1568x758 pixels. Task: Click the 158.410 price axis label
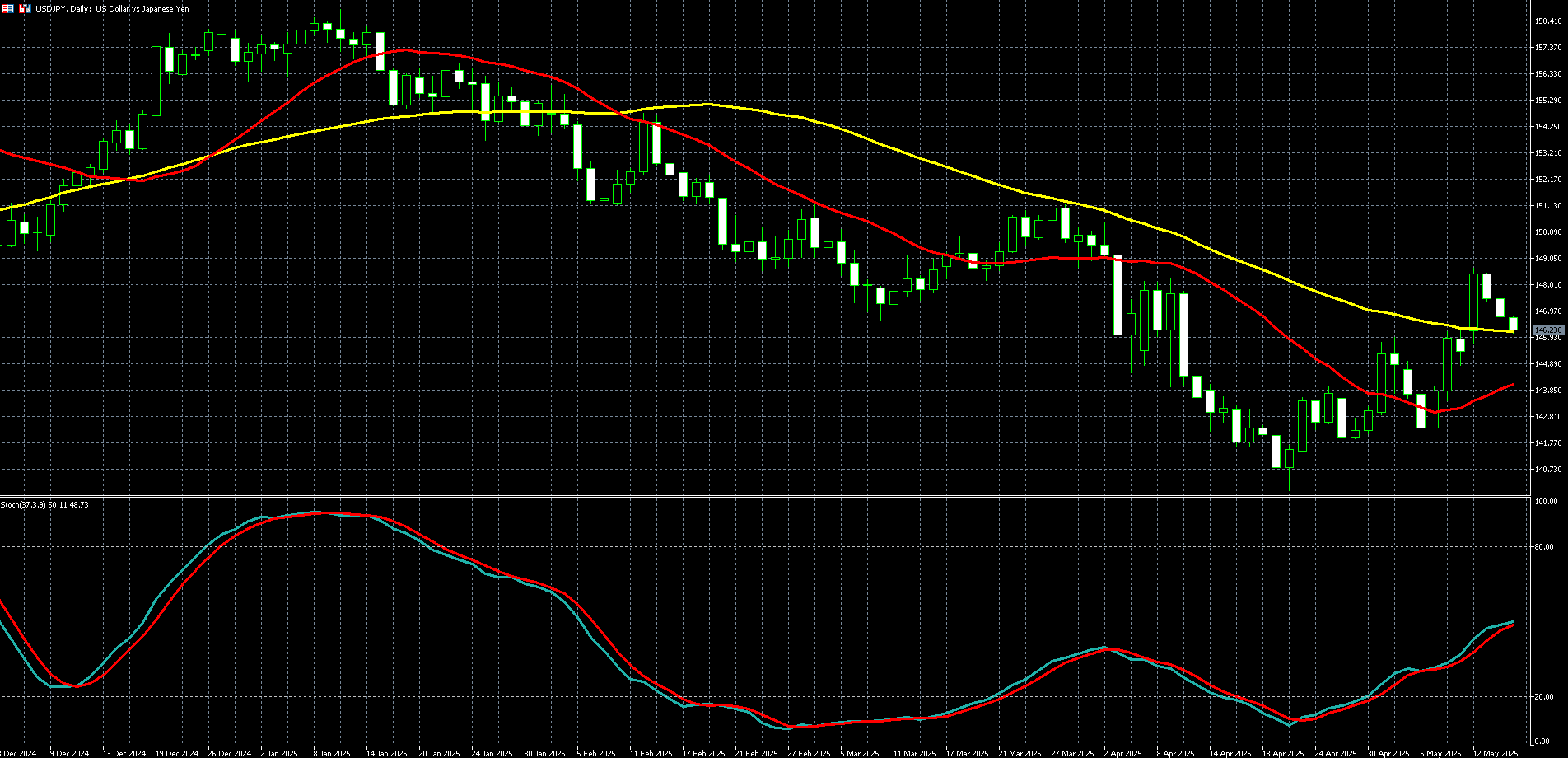click(x=1548, y=21)
